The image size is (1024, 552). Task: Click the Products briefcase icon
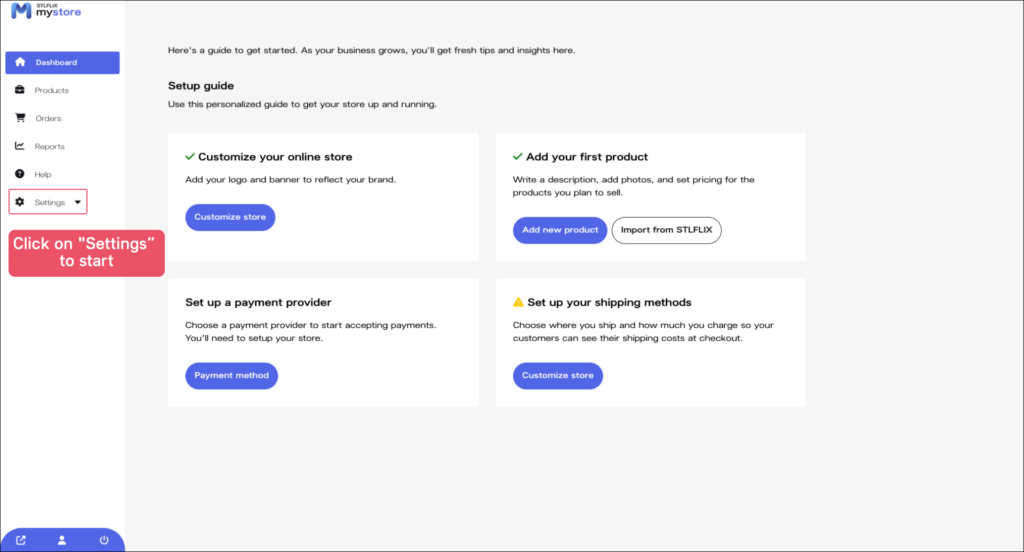click(x=20, y=90)
